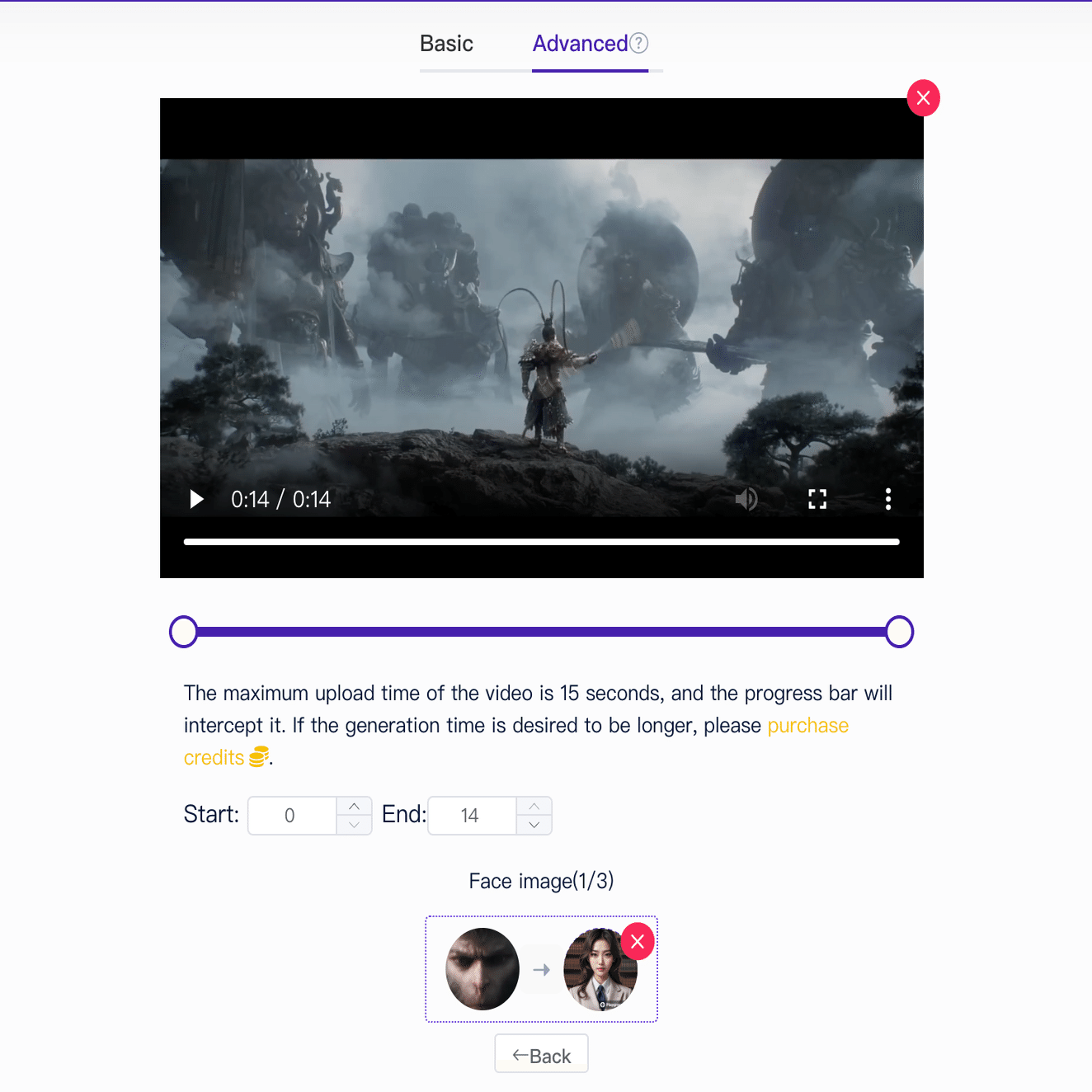Click the arrow between the two faces
The width and height of the screenshot is (1092, 1092).
[541, 970]
